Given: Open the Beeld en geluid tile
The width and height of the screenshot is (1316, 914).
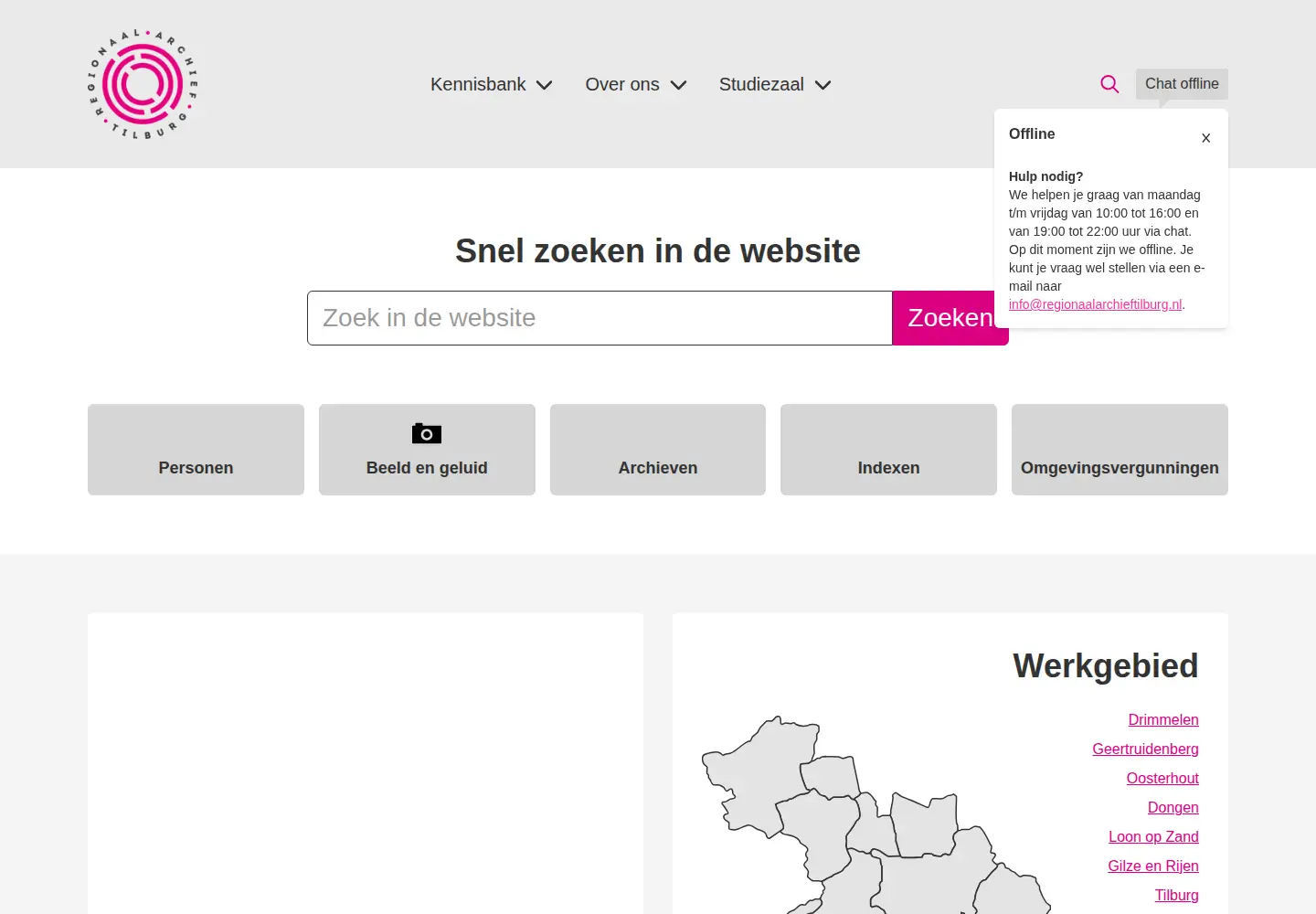Looking at the screenshot, I should pyautogui.click(x=427, y=450).
